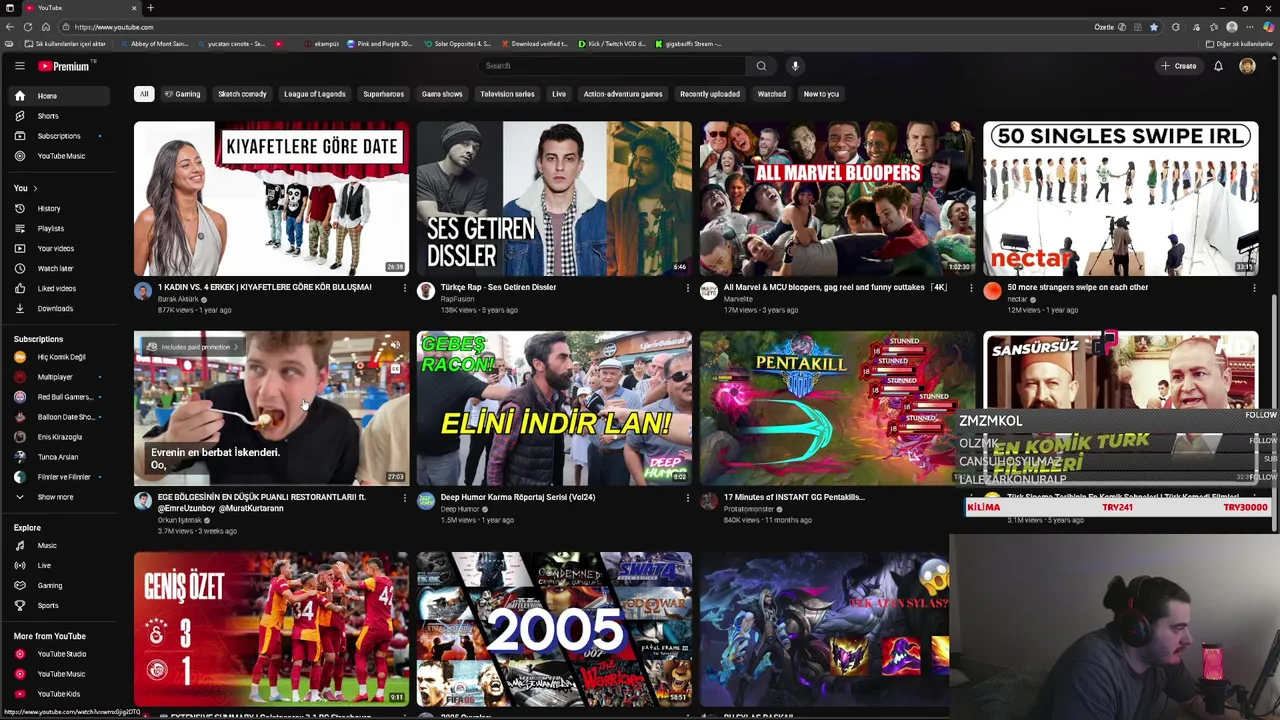
Task: Click the YouTube search input field
Action: tap(612, 66)
